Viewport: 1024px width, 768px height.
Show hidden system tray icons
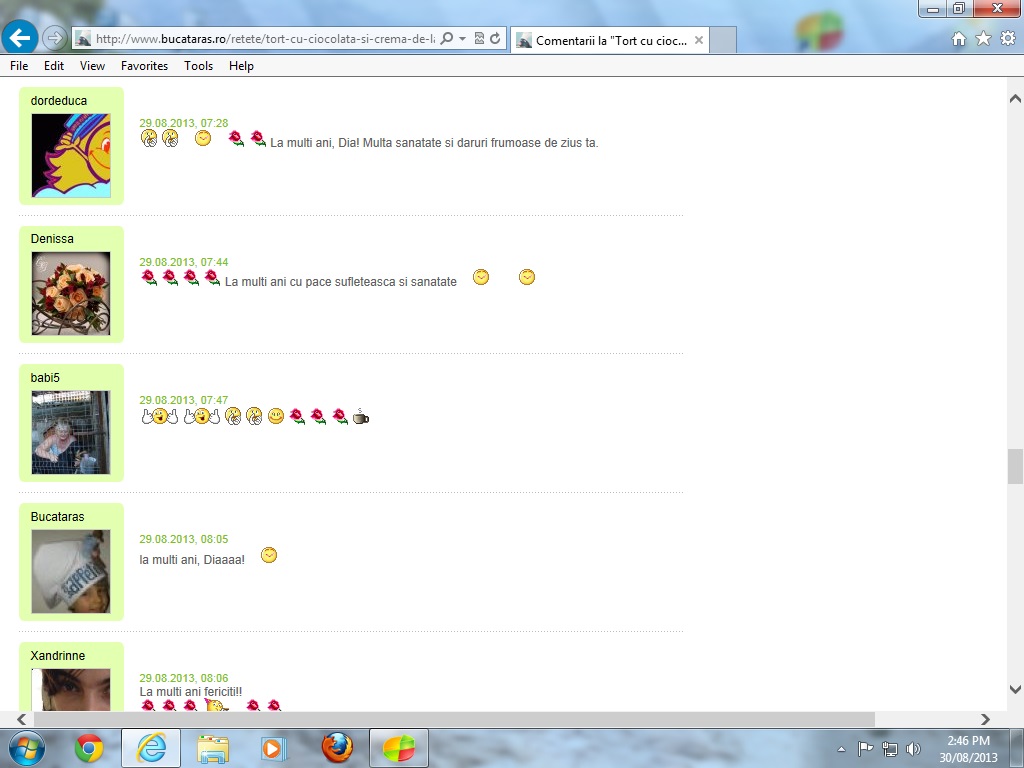click(842, 748)
